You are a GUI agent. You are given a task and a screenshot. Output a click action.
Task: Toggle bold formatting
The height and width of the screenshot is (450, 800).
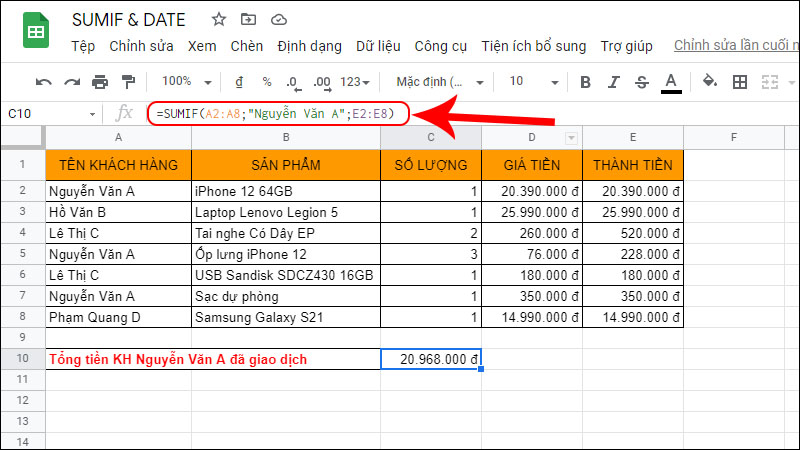click(586, 82)
